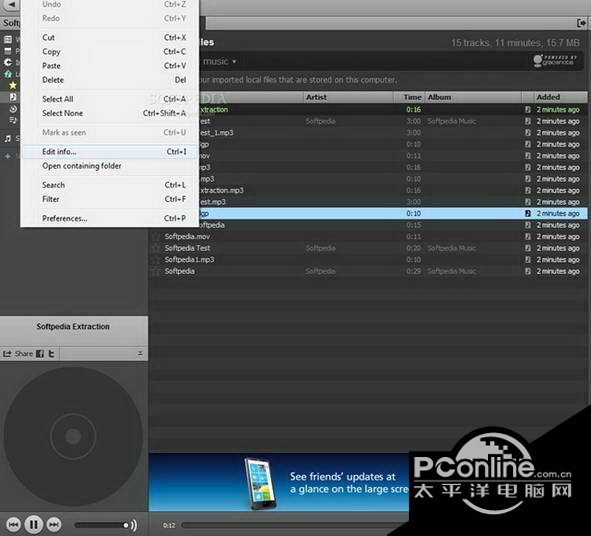Click the speaker volume icon
The width and height of the screenshot is (591, 536).
click(133, 525)
